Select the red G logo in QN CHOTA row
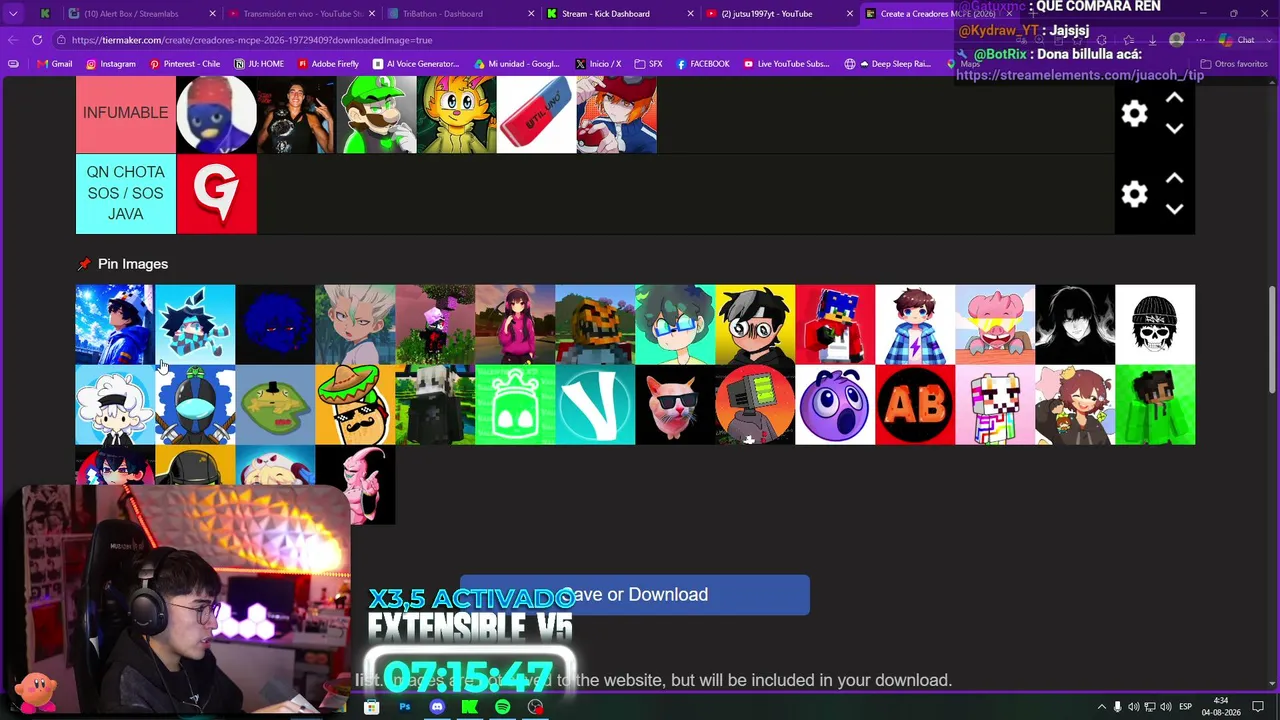The height and width of the screenshot is (720, 1280). click(217, 194)
